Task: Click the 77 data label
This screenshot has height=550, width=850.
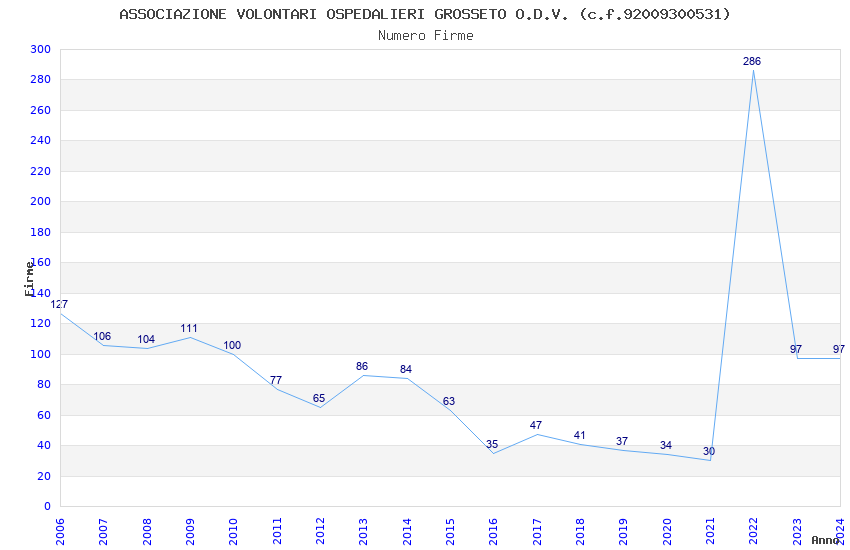Action: pyautogui.click(x=276, y=380)
